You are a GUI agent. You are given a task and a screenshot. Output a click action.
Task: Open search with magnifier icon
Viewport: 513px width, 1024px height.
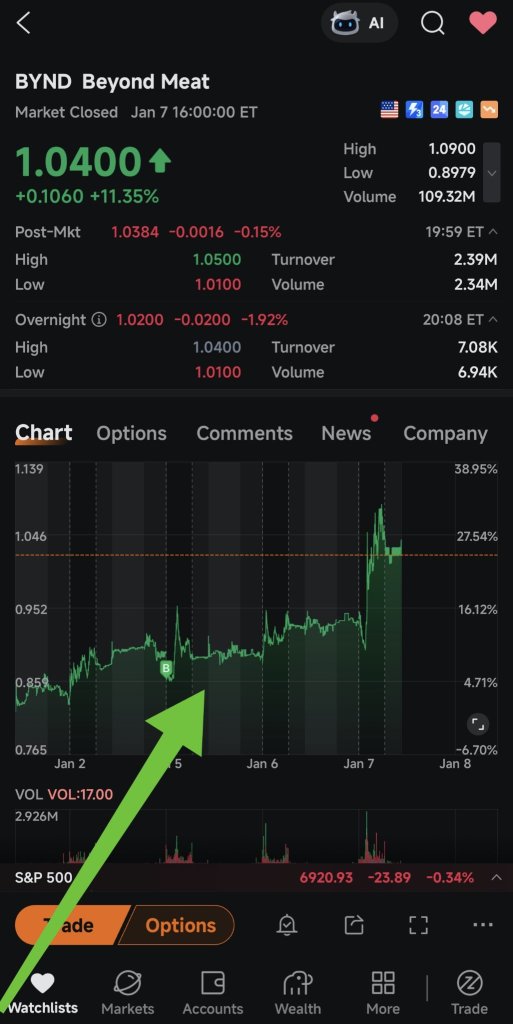click(x=432, y=24)
